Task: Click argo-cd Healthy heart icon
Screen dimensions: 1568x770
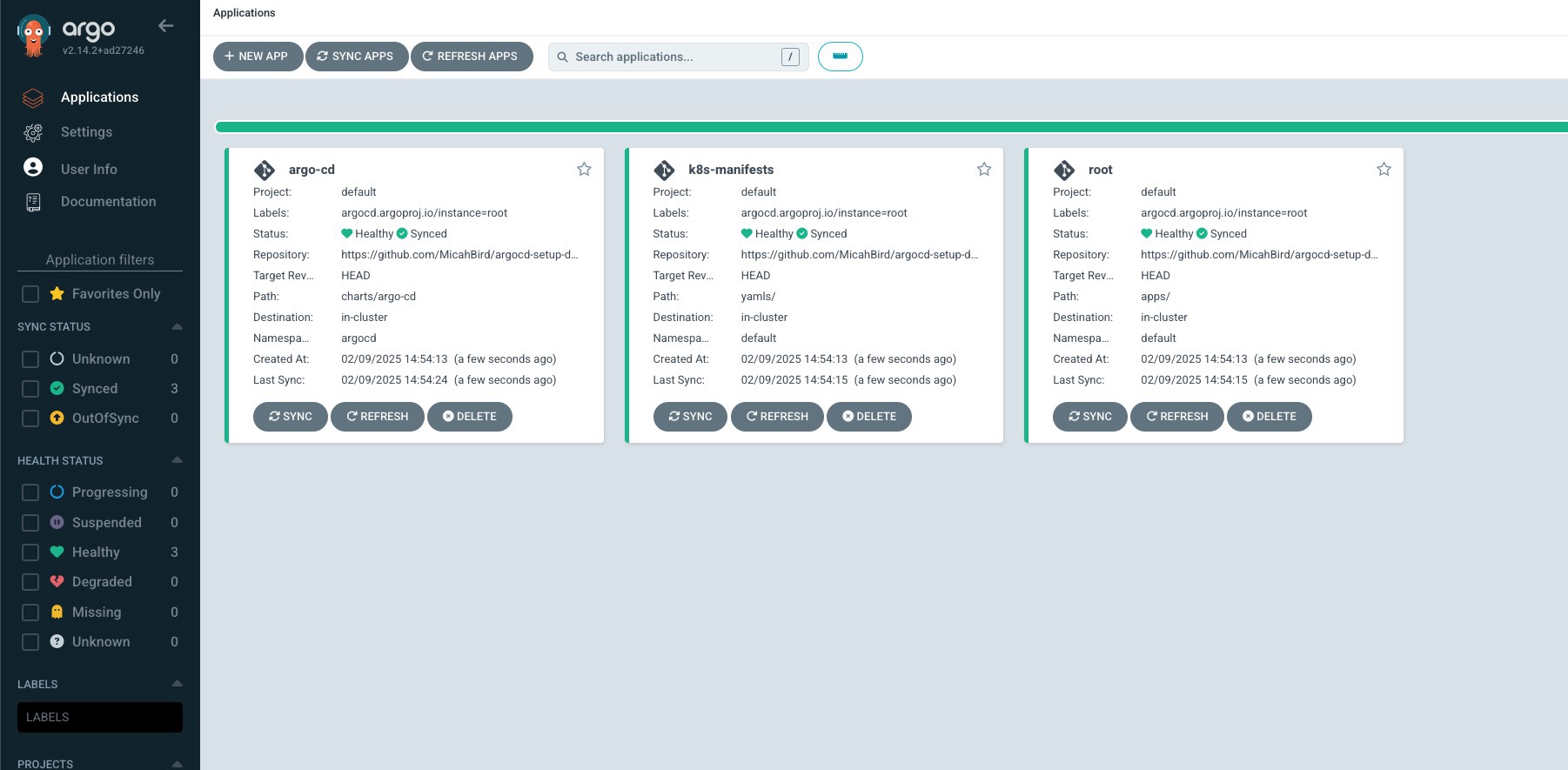Action: click(x=346, y=233)
